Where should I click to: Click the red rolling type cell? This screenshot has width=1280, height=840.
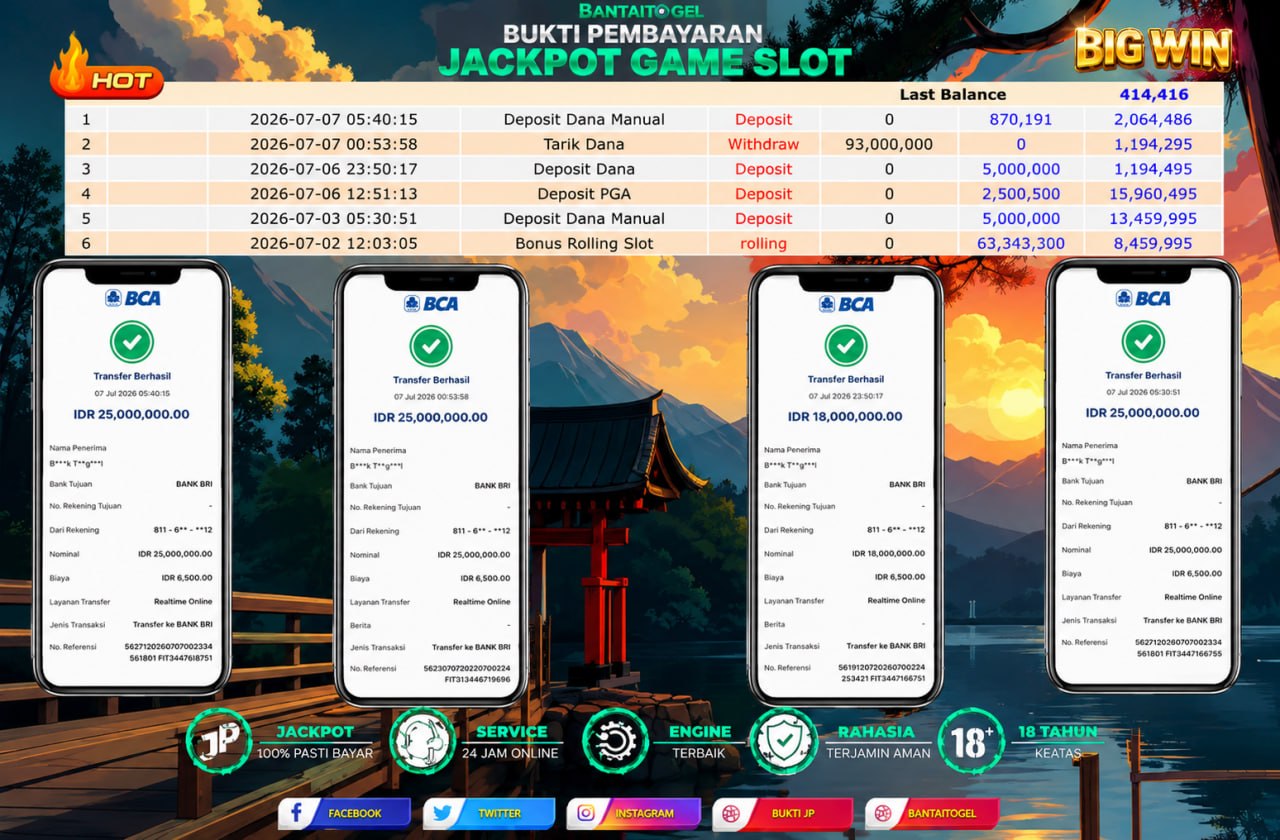point(764,243)
